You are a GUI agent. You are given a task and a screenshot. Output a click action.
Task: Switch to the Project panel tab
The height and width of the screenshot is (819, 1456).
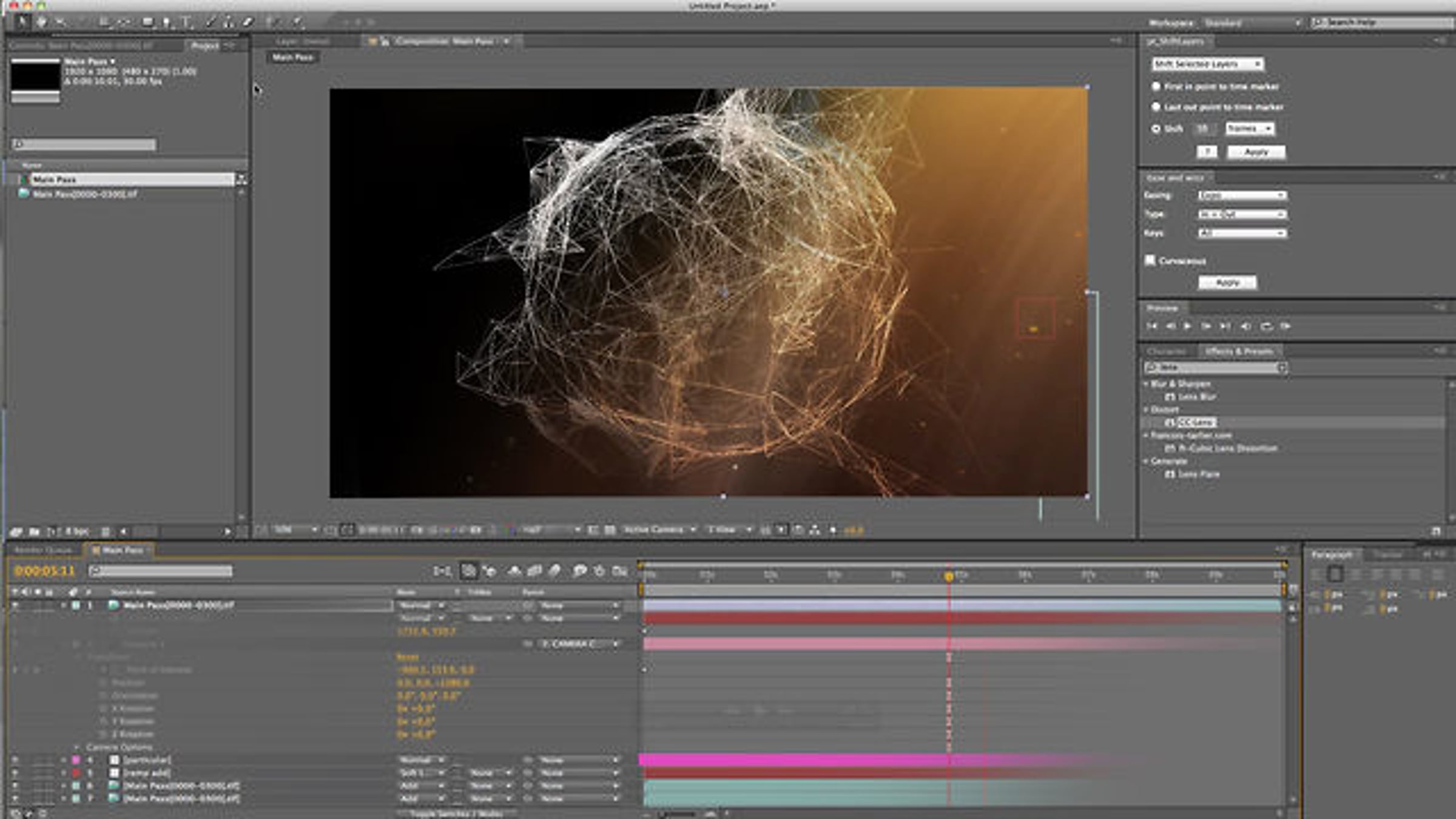coord(204,45)
